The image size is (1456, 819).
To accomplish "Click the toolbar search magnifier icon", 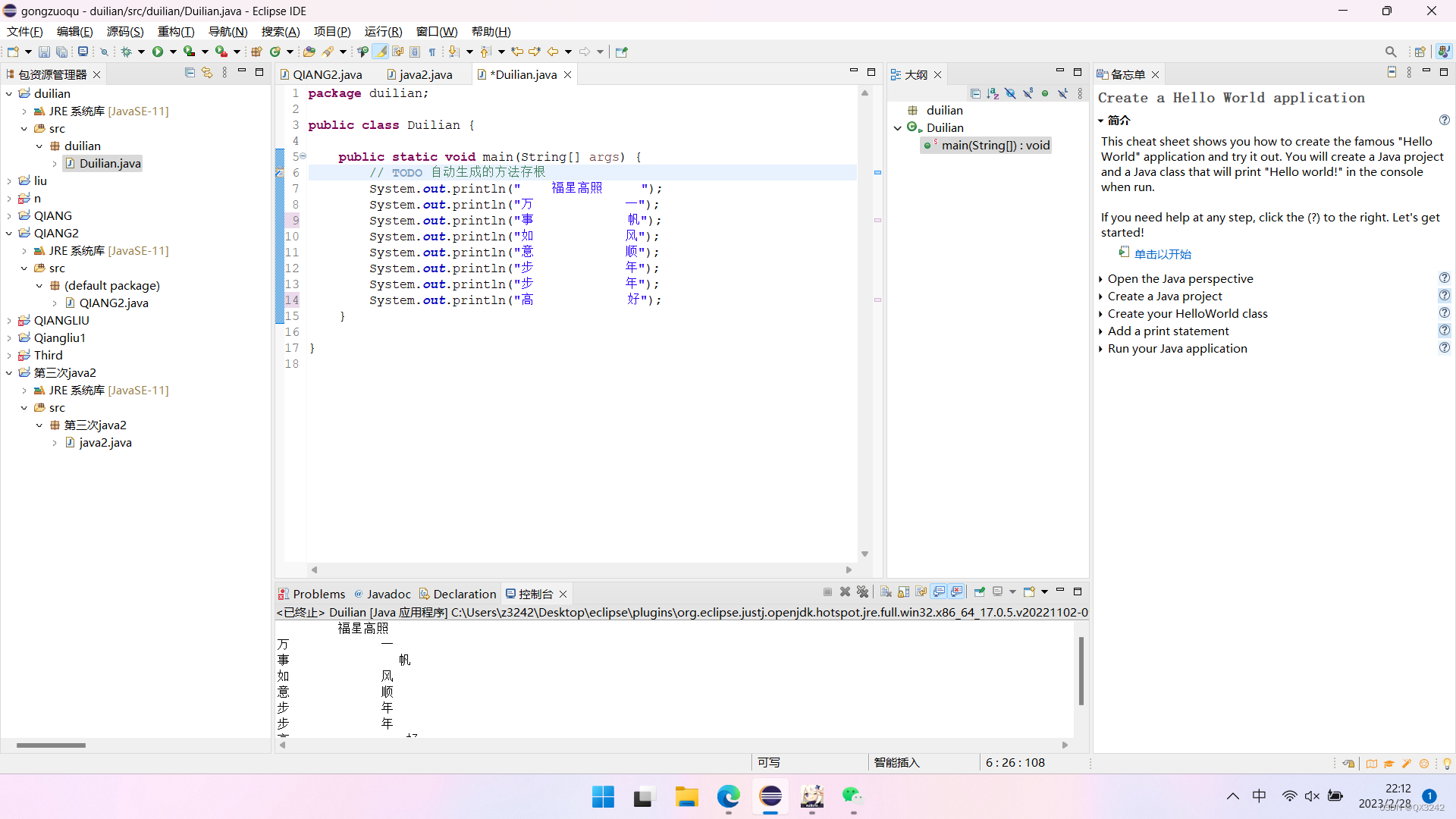I will click(x=1390, y=52).
